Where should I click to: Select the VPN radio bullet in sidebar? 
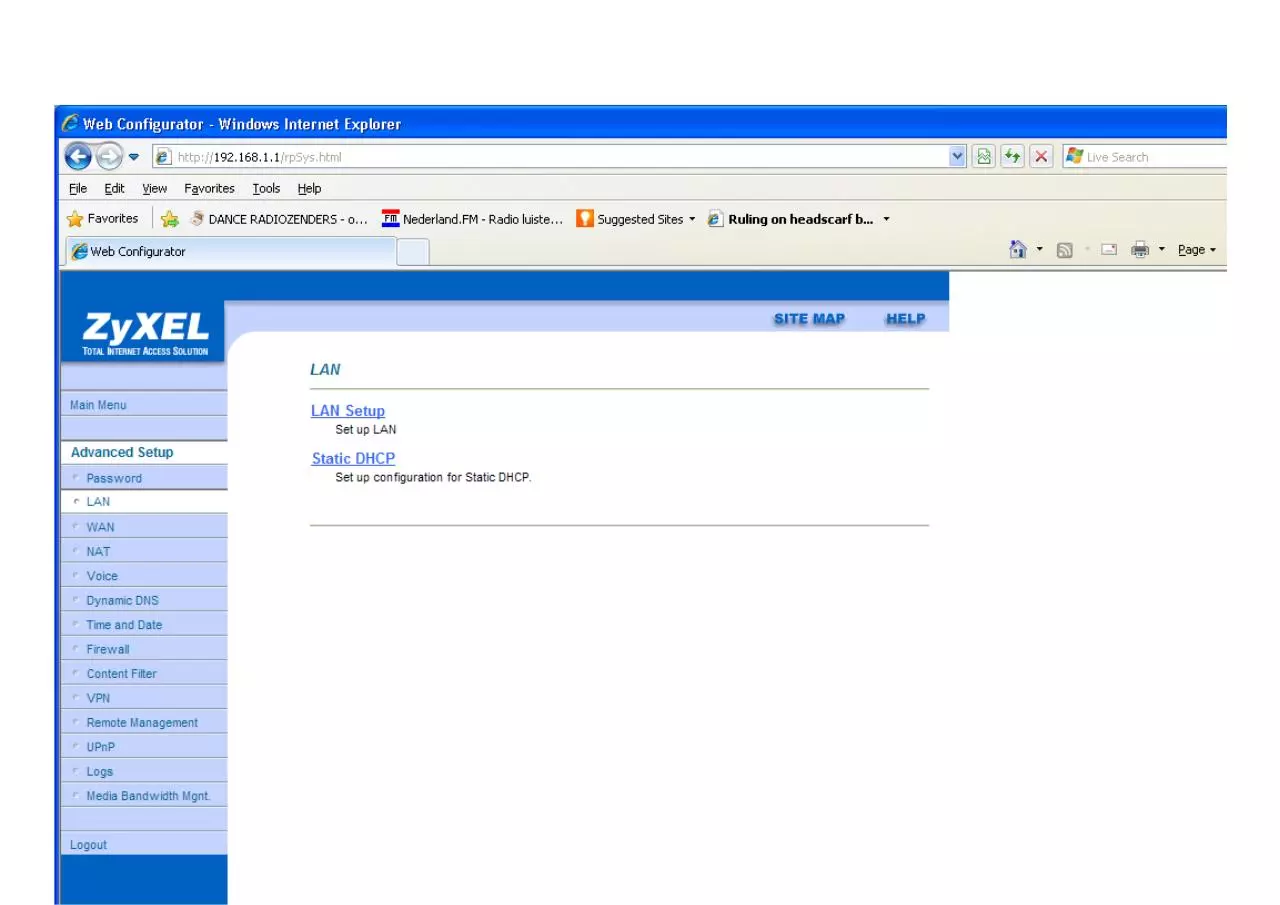point(76,697)
